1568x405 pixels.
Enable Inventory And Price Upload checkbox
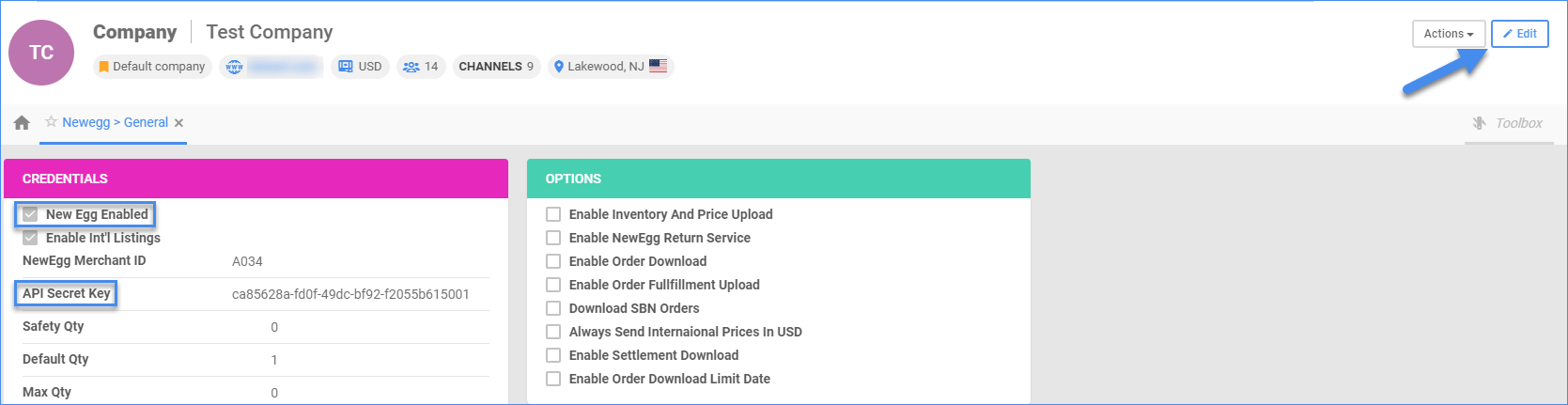553,214
